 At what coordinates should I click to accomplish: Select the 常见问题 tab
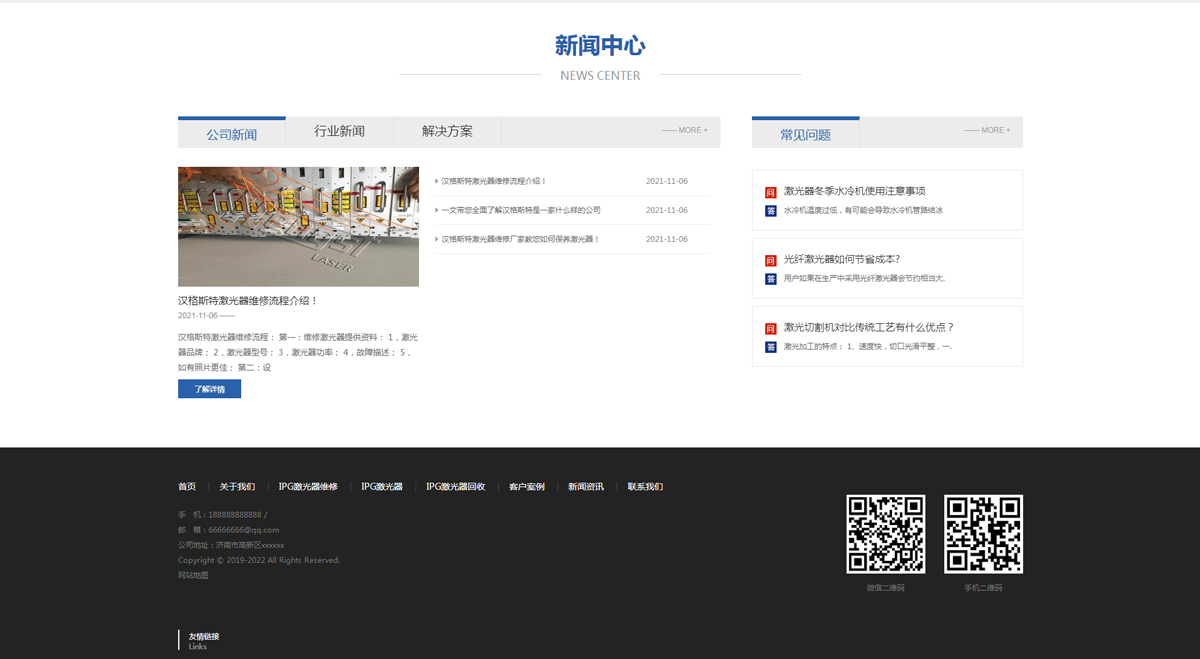[805, 134]
